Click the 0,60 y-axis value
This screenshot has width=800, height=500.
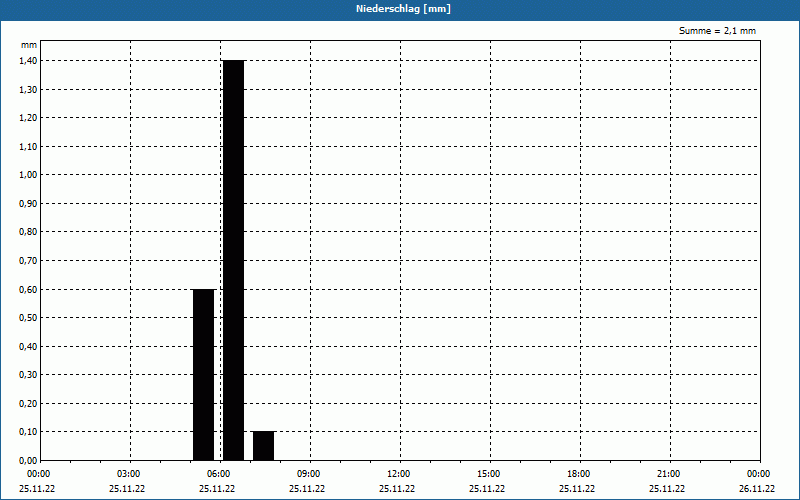29,289
